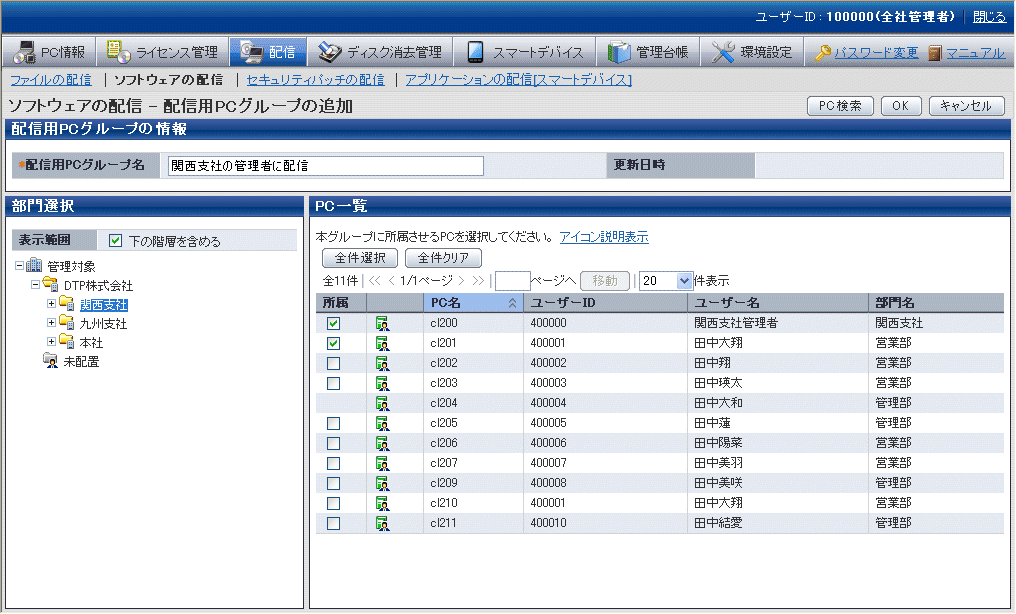Click the 配信用PCグループ名 text field
The height and width of the screenshot is (614, 1016).
325,166
